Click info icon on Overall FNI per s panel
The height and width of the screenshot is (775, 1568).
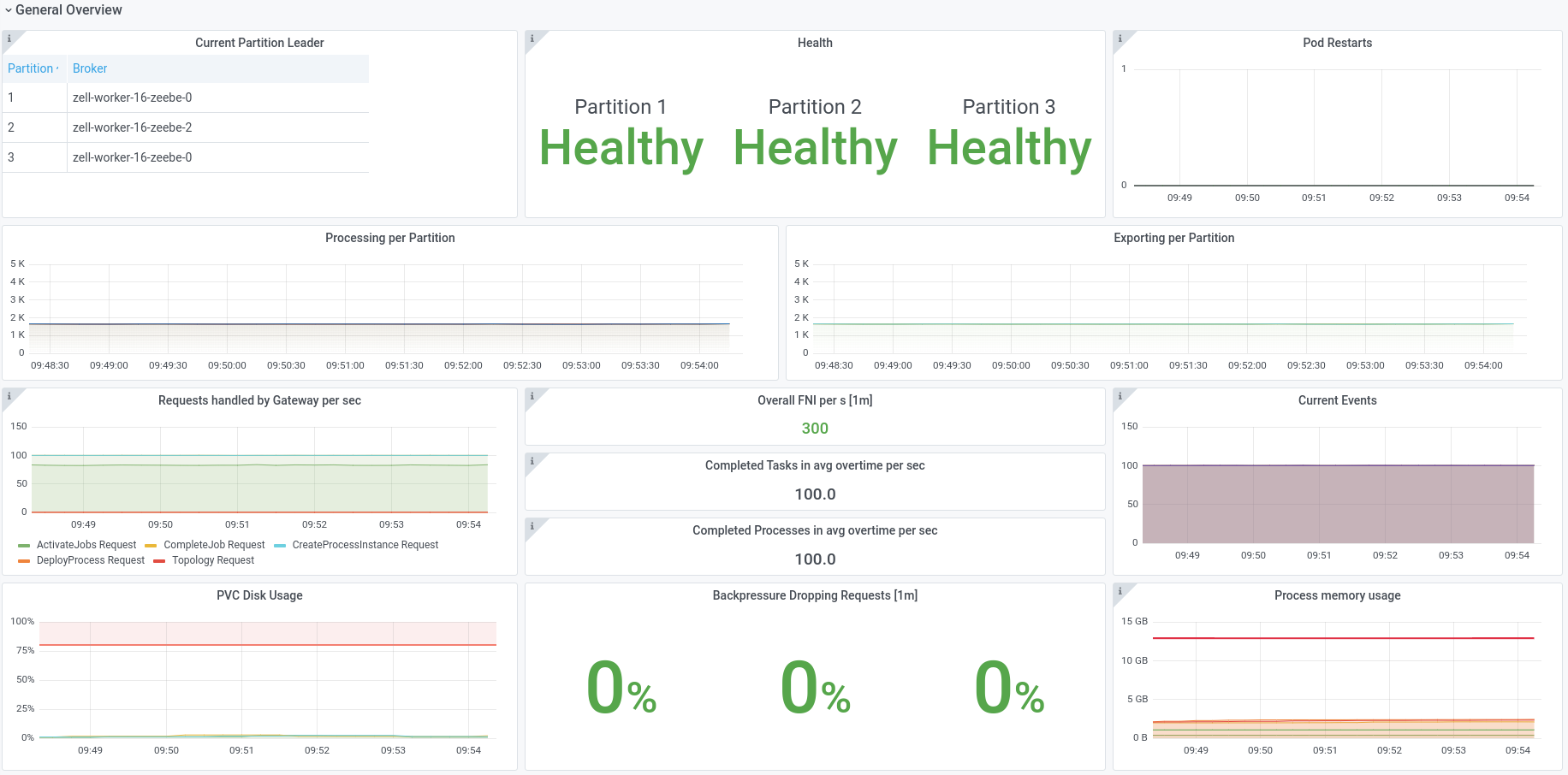tap(532, 396)
